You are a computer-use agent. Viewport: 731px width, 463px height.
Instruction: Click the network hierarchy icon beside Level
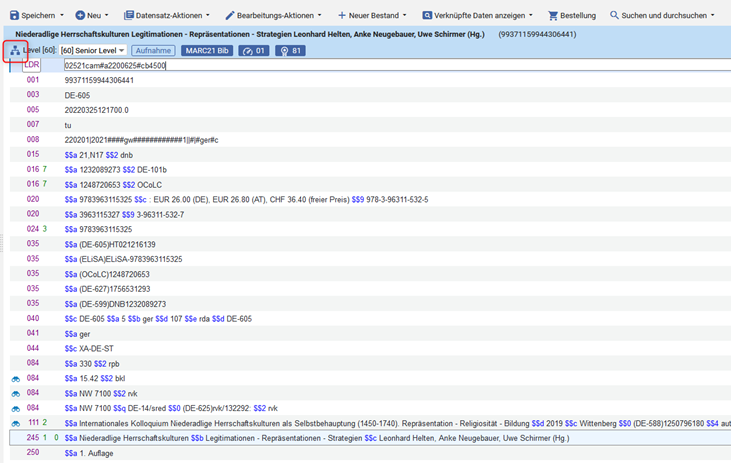click(14, 51)
